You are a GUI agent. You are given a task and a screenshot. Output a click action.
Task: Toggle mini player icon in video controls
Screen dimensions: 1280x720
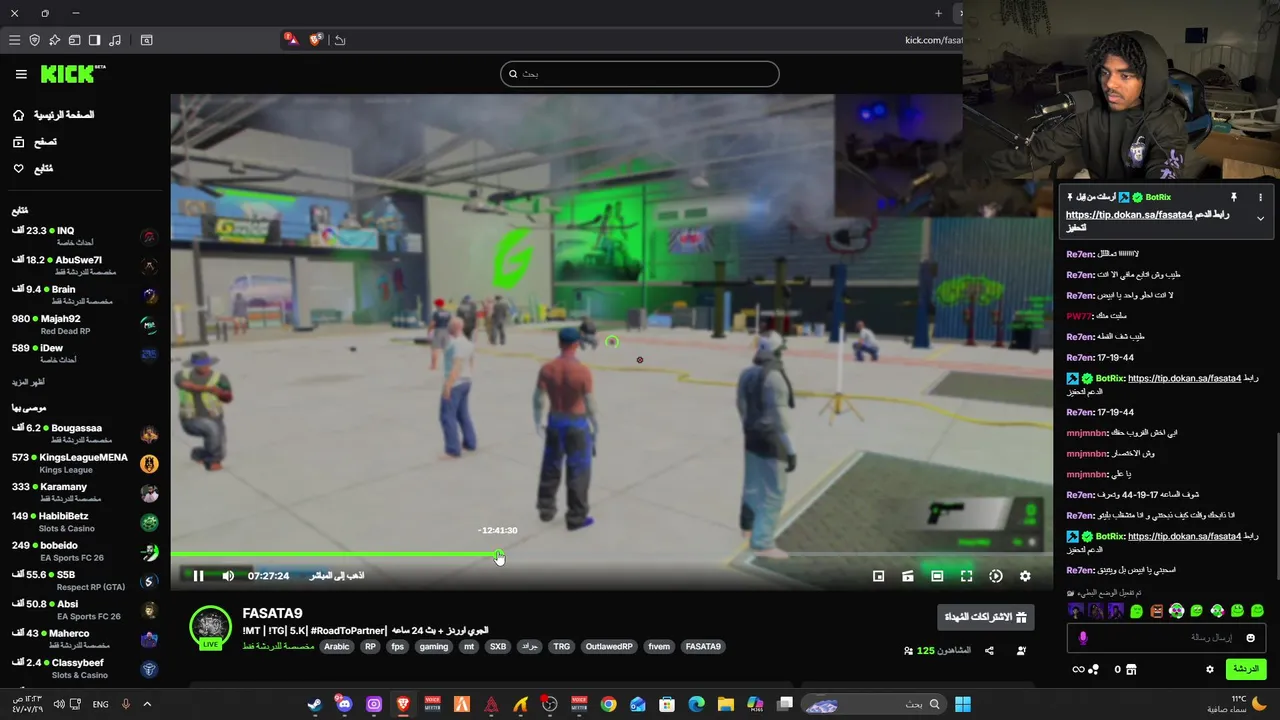pos(878,576)
